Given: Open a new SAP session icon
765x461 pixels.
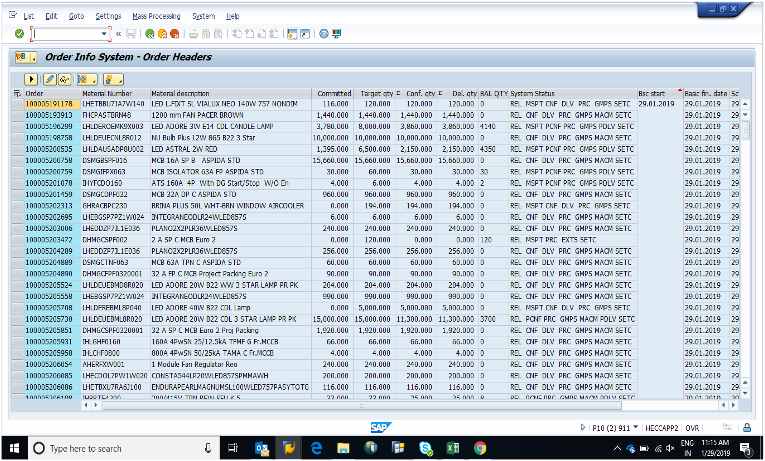Looking at the screenshot, I should point(292,34).
